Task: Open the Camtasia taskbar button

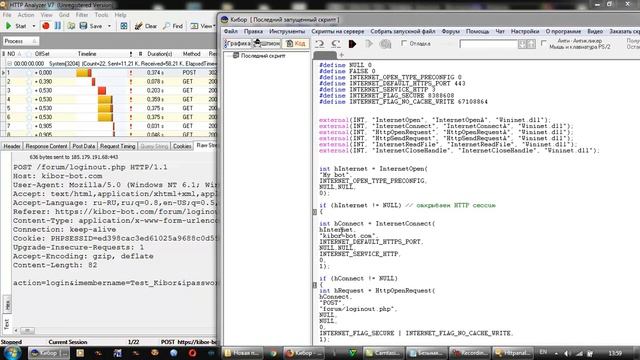Action: point(384,353)
